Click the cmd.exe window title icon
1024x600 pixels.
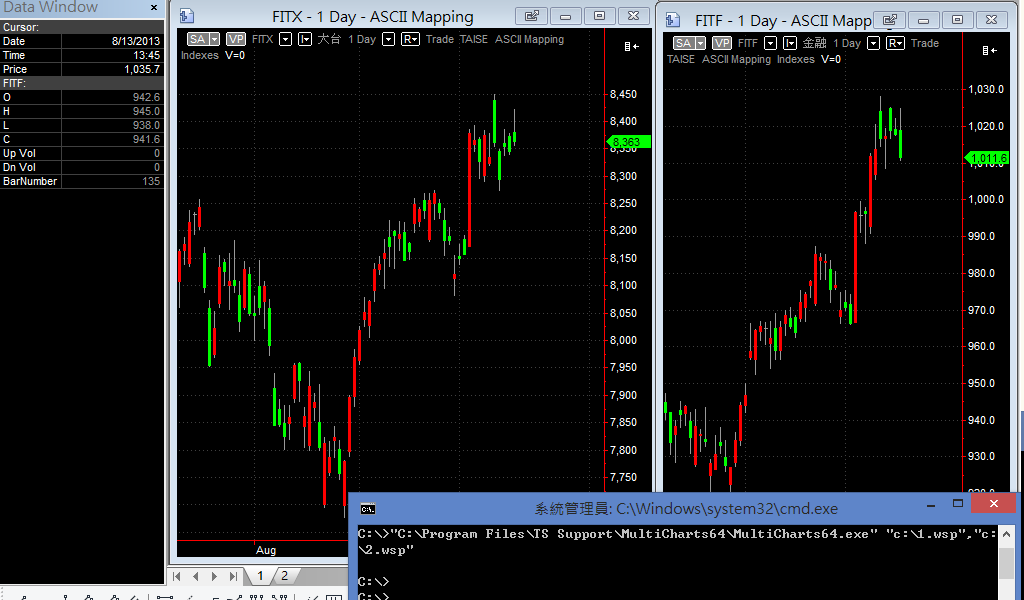368,509
